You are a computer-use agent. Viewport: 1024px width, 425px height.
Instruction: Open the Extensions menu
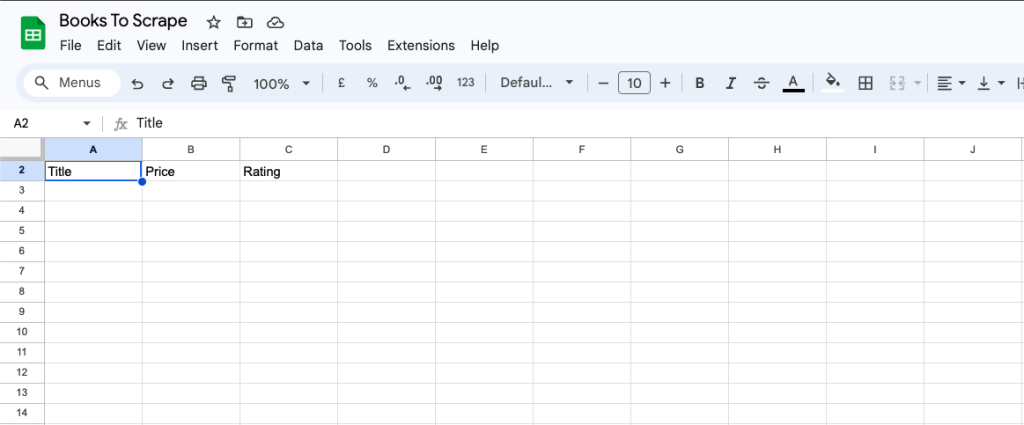click(420, 45)
